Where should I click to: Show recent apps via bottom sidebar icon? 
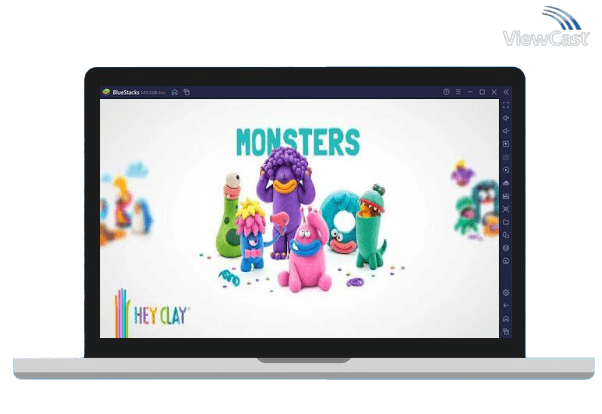[x=506, y=331]
